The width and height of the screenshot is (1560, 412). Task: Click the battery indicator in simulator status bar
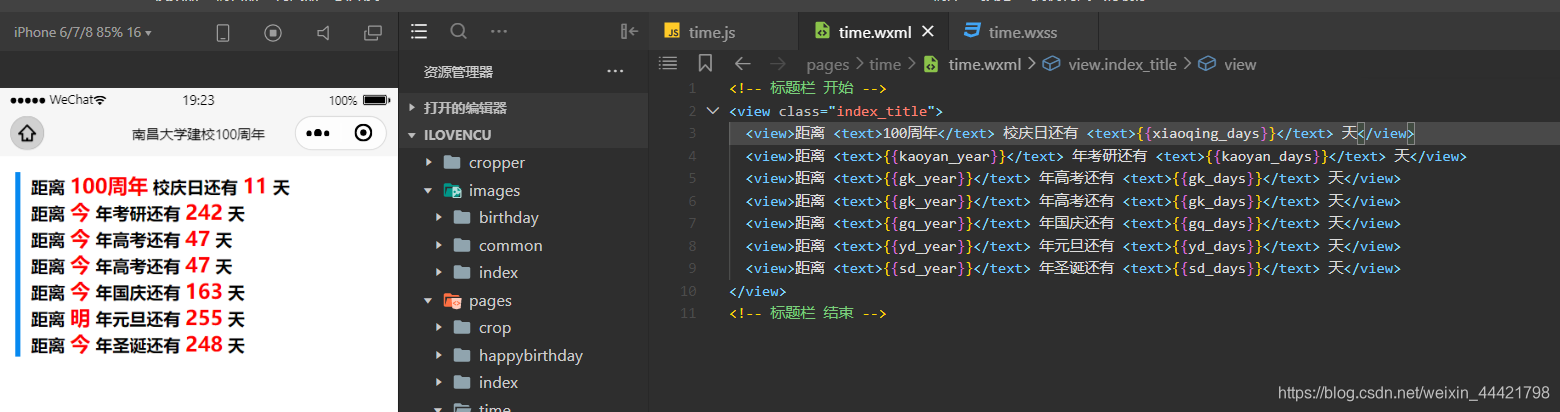(x=377, y=100)
